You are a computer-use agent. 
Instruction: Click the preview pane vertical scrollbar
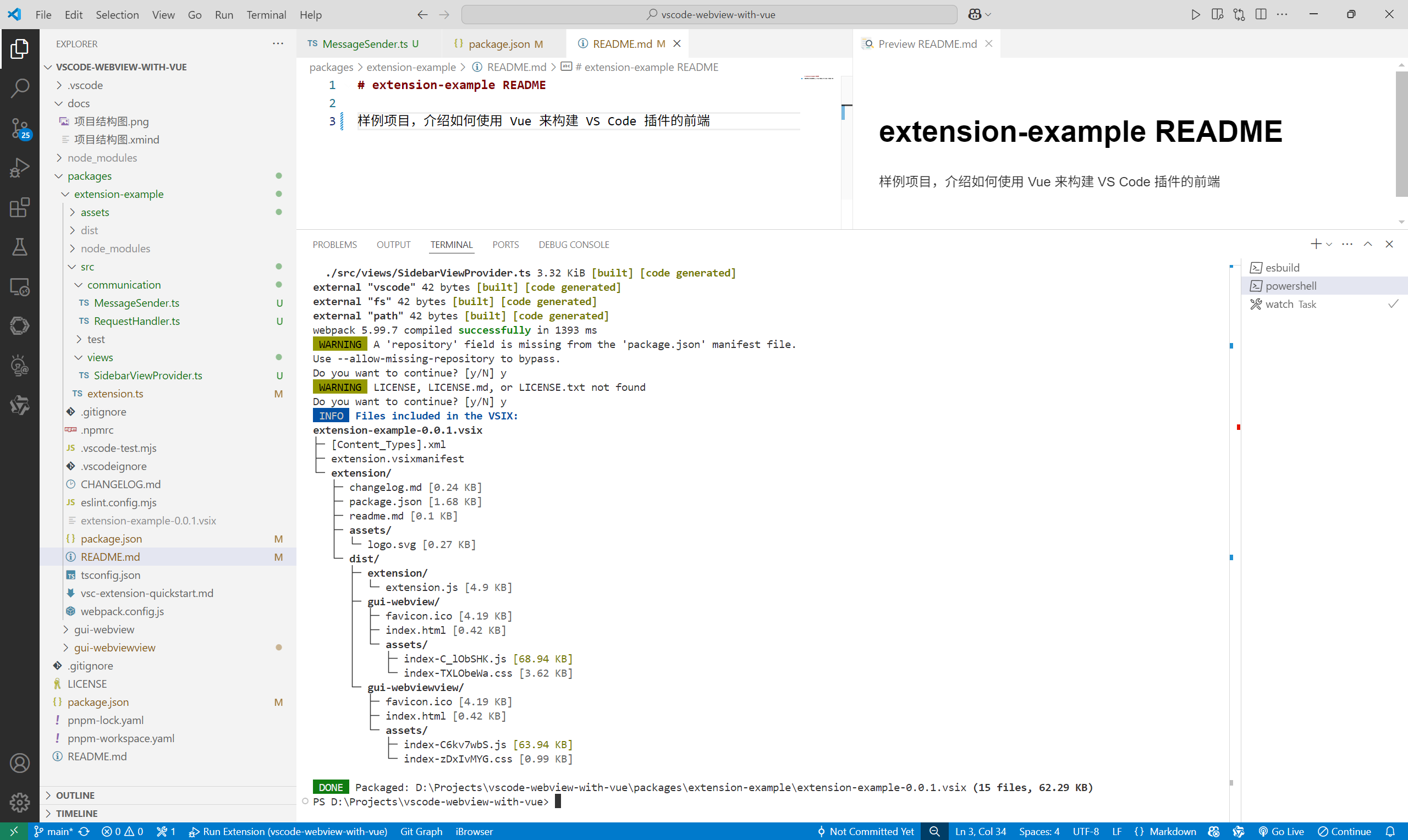click(1401, 134)
